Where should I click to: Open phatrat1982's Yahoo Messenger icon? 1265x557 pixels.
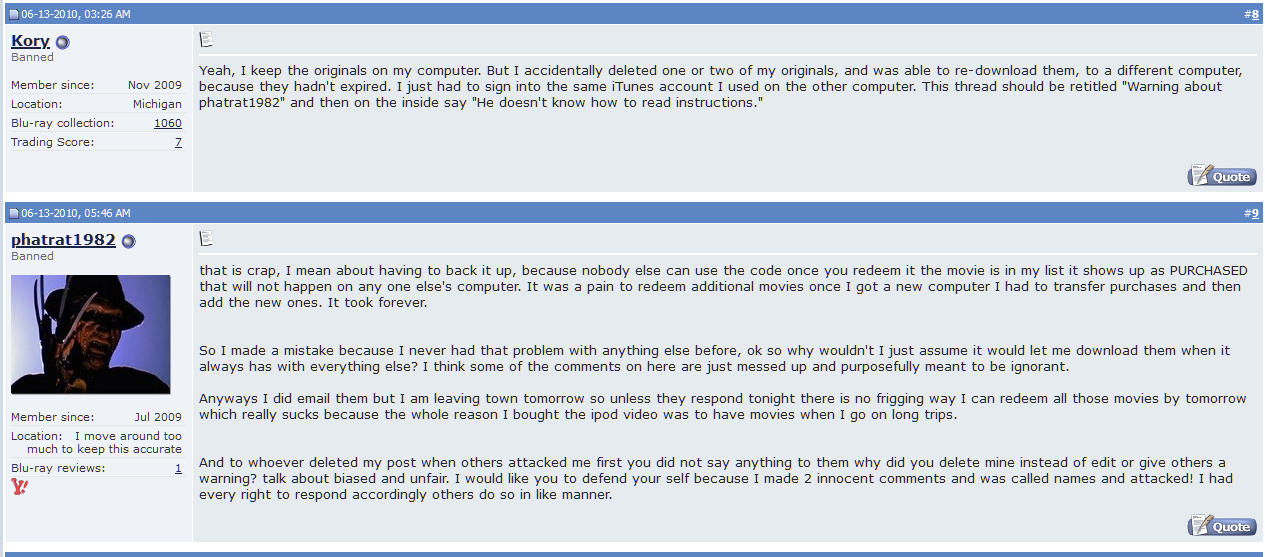19,487
